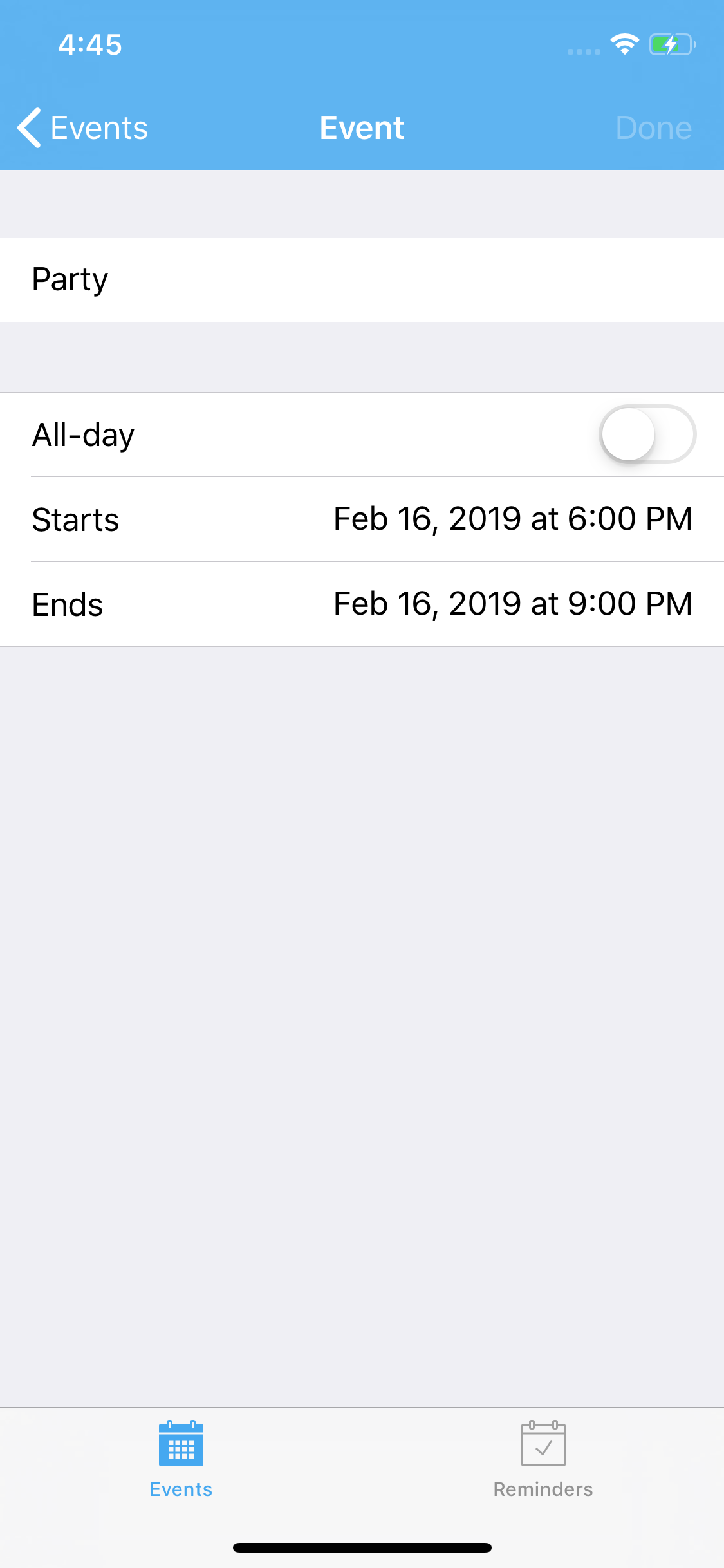
Task: Open the Feb 16 9:00 PM end time
Action: coord(512,604)
